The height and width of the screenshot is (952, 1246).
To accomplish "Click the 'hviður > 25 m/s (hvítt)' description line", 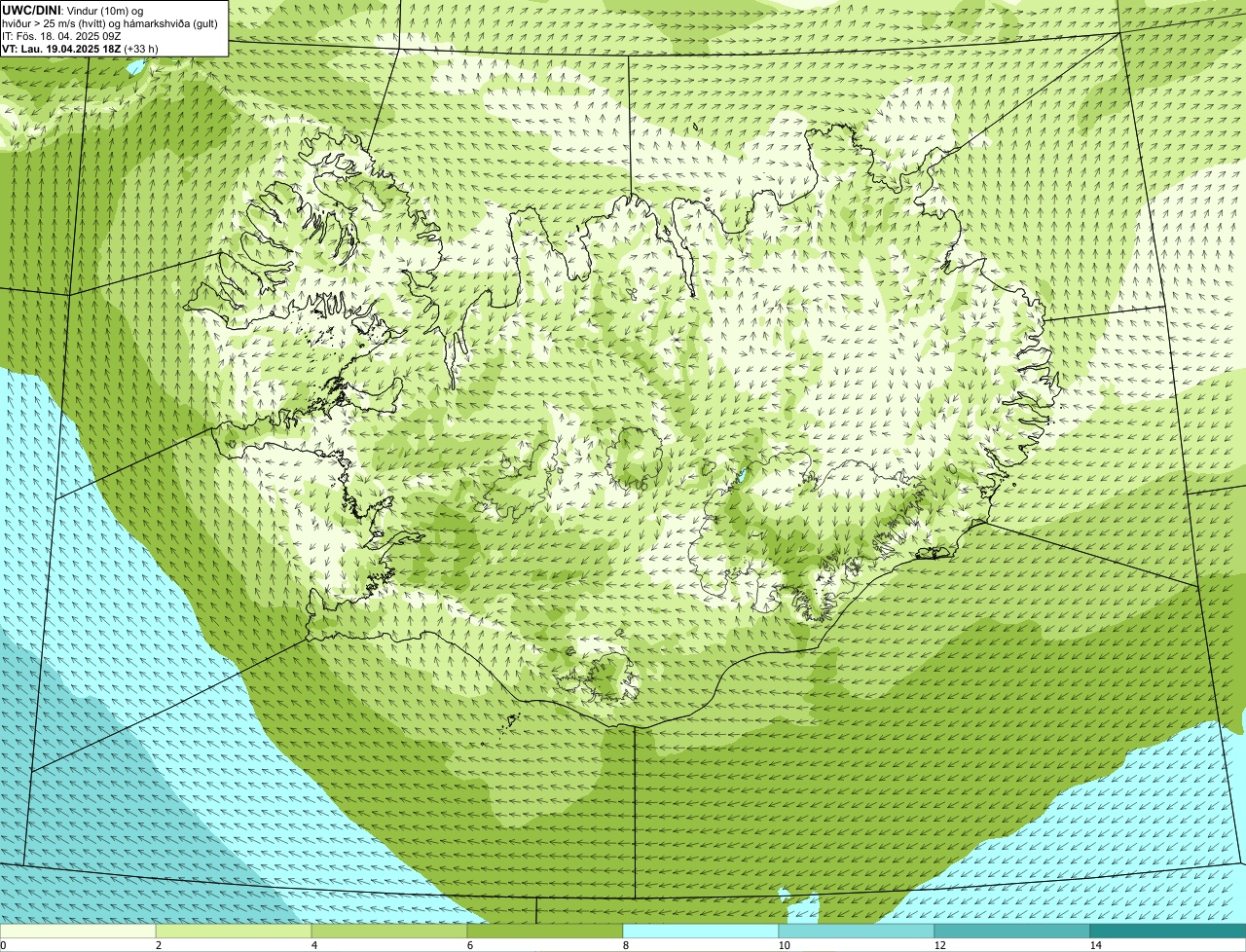I will pyautogui.click(x=110, y=23).
